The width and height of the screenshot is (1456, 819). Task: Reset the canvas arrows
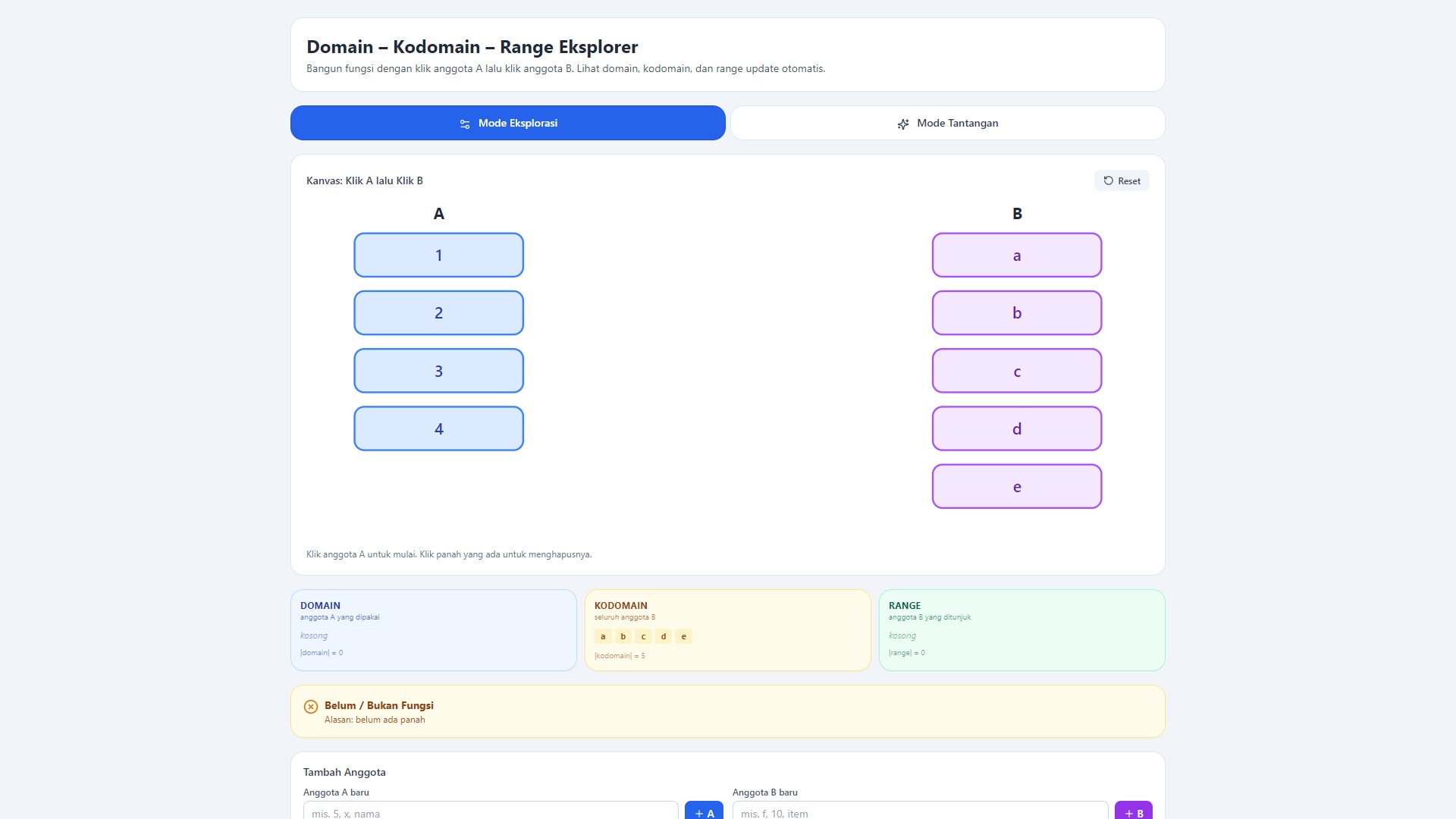[x=1122, y=180]
